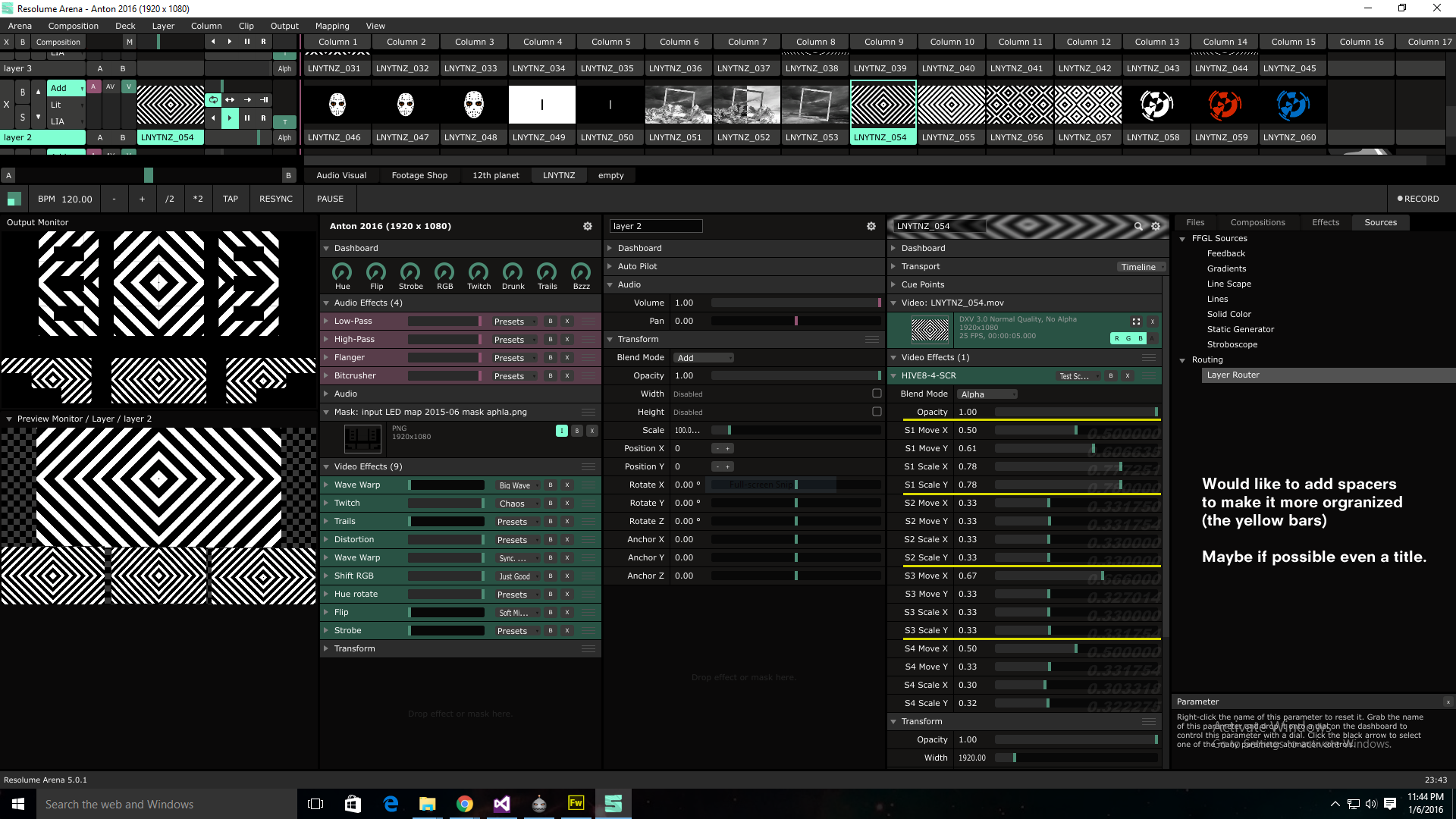Screen dimensions: 1456x819
Task: Adjust the S1 Move X slider
Action: coord(1075,431)
